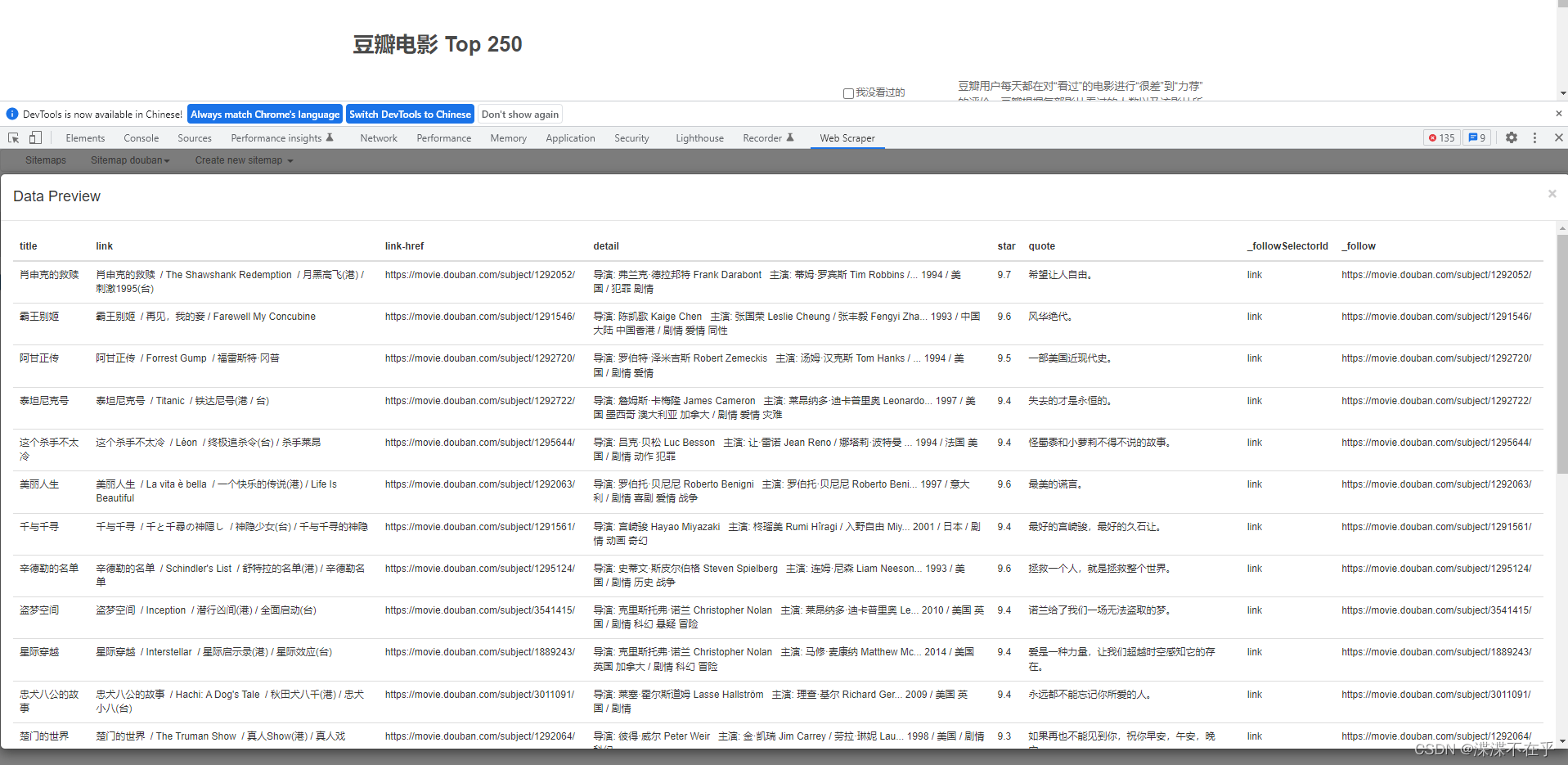Select the Web Scraper tab
Viewport: 1568px width, 765px height.
[847, 138]
